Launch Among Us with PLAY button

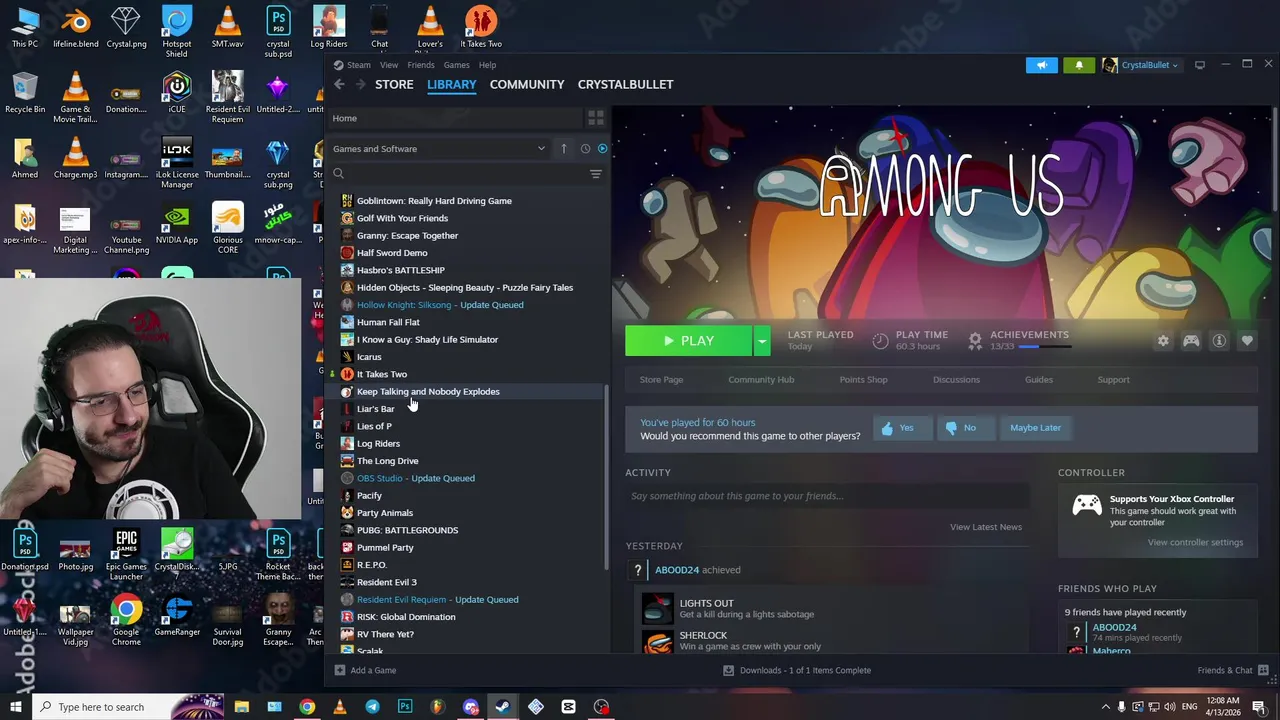[689, 341]
